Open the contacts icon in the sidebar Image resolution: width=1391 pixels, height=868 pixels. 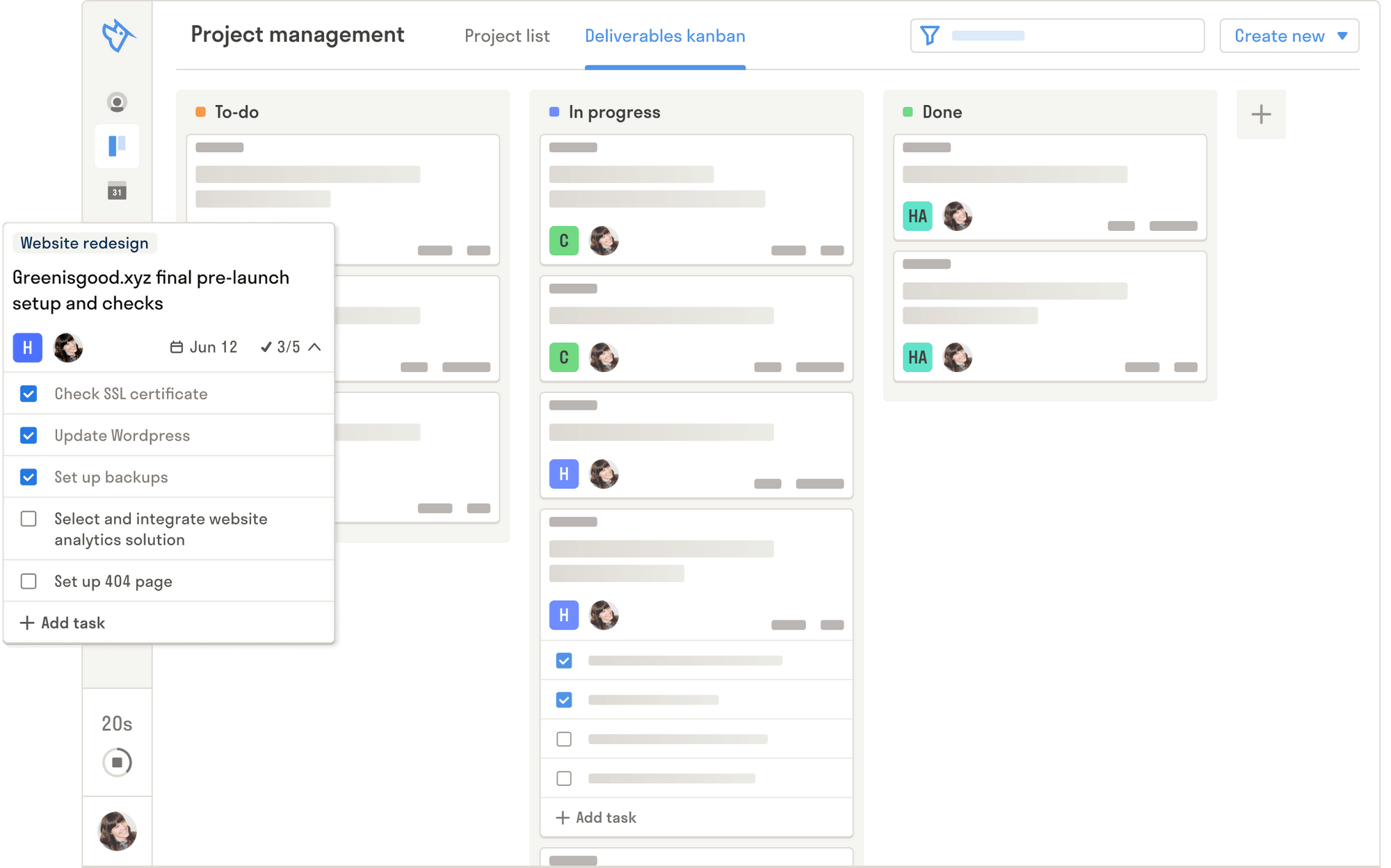(117, 102)
